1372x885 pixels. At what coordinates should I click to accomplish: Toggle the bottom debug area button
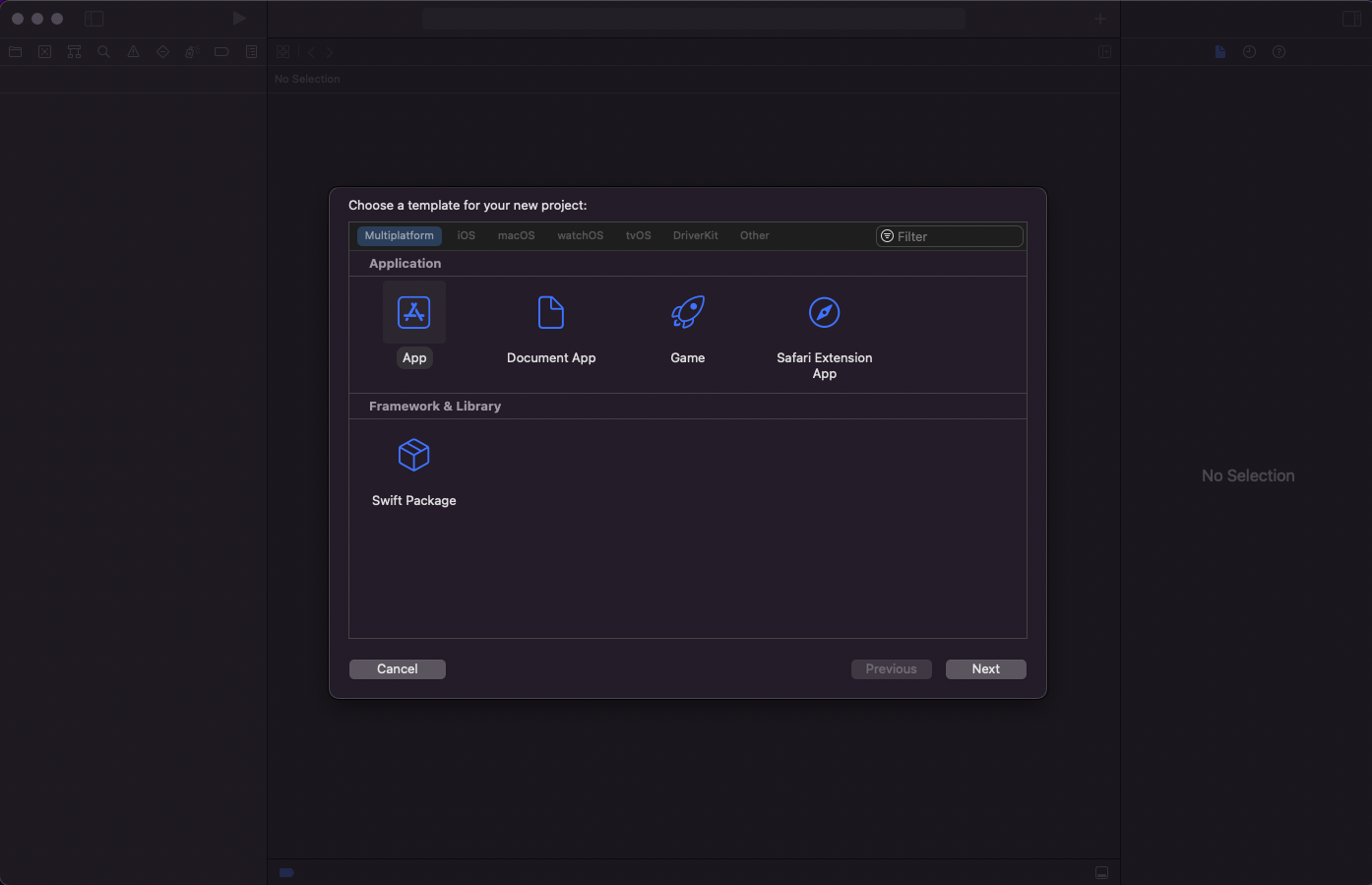coord(1101,873)
